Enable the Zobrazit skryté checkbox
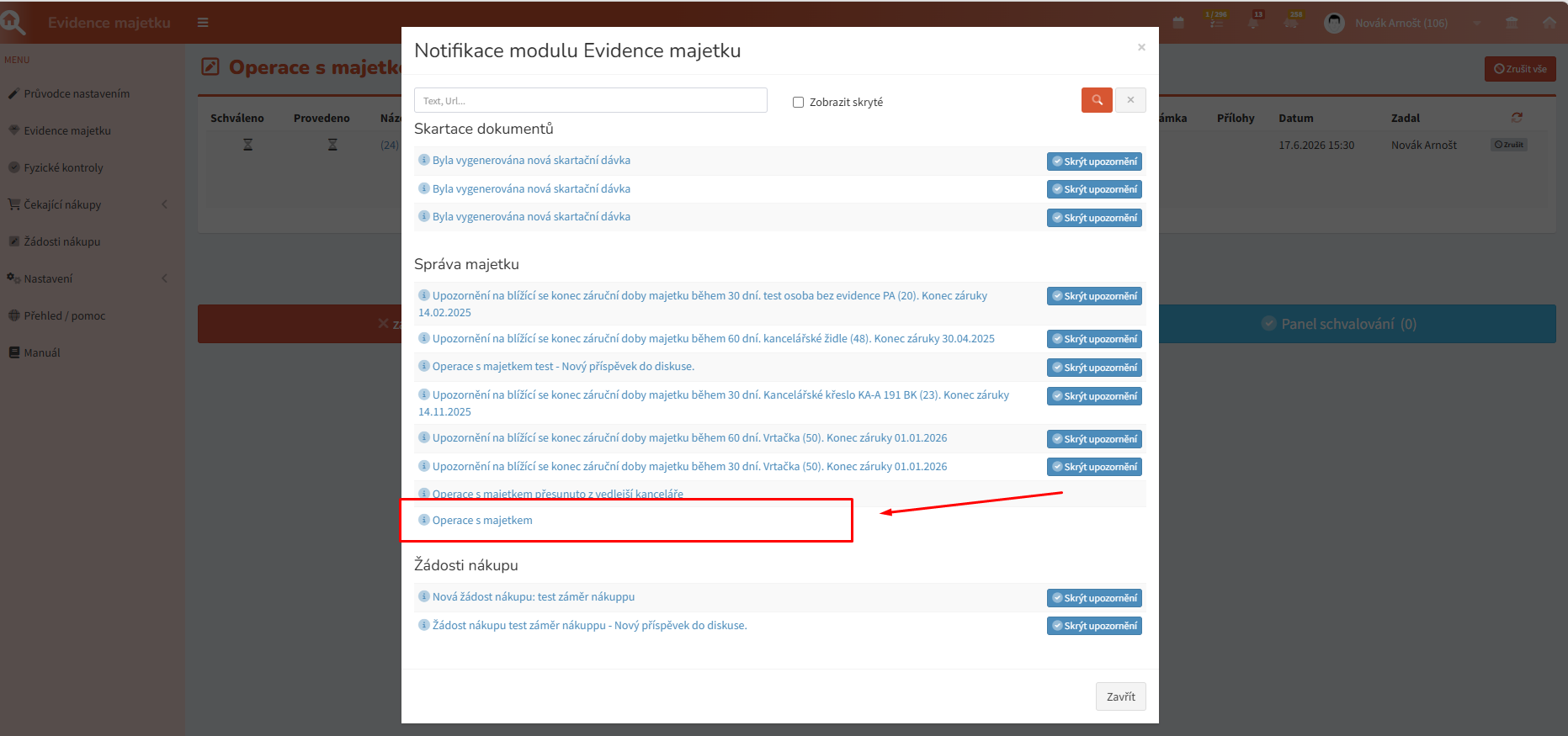This screenshot has width=1568, height=736. (798, 102)
